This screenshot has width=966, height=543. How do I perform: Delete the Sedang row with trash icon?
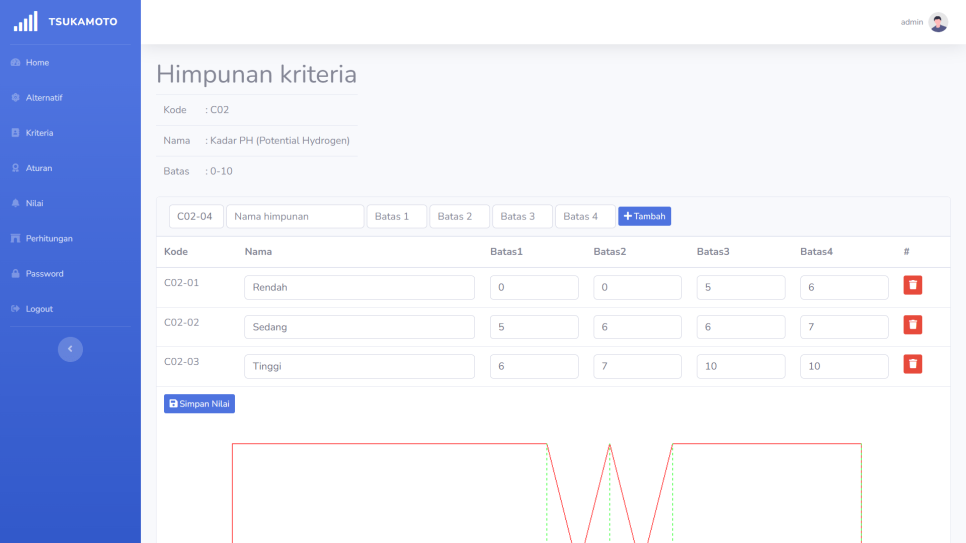912,325
